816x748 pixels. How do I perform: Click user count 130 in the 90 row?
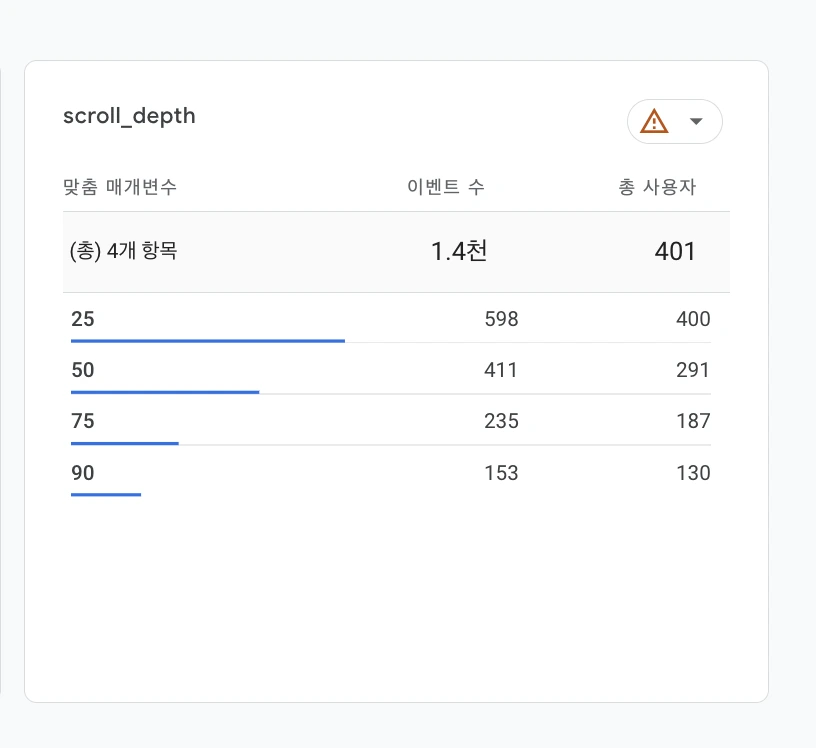tap(693, 473)
